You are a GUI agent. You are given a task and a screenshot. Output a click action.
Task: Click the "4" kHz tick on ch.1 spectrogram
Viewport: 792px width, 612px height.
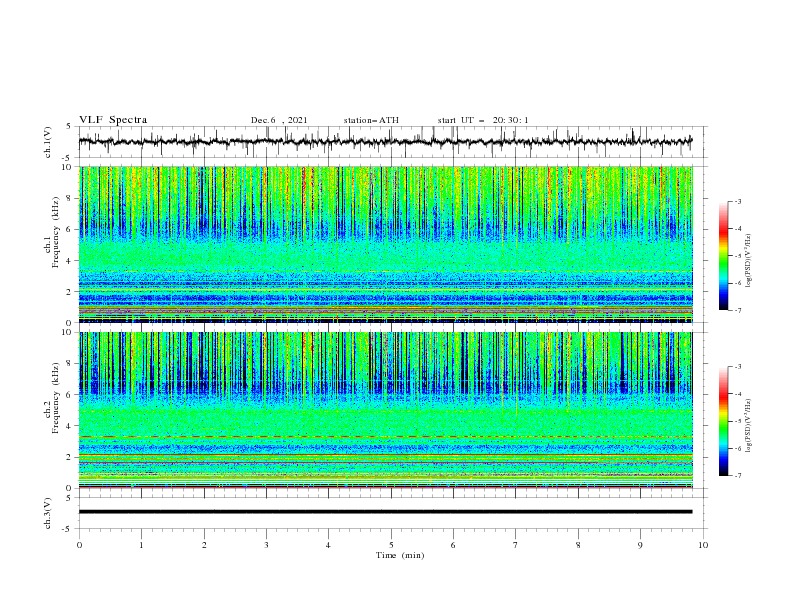(x=71, y=261)
